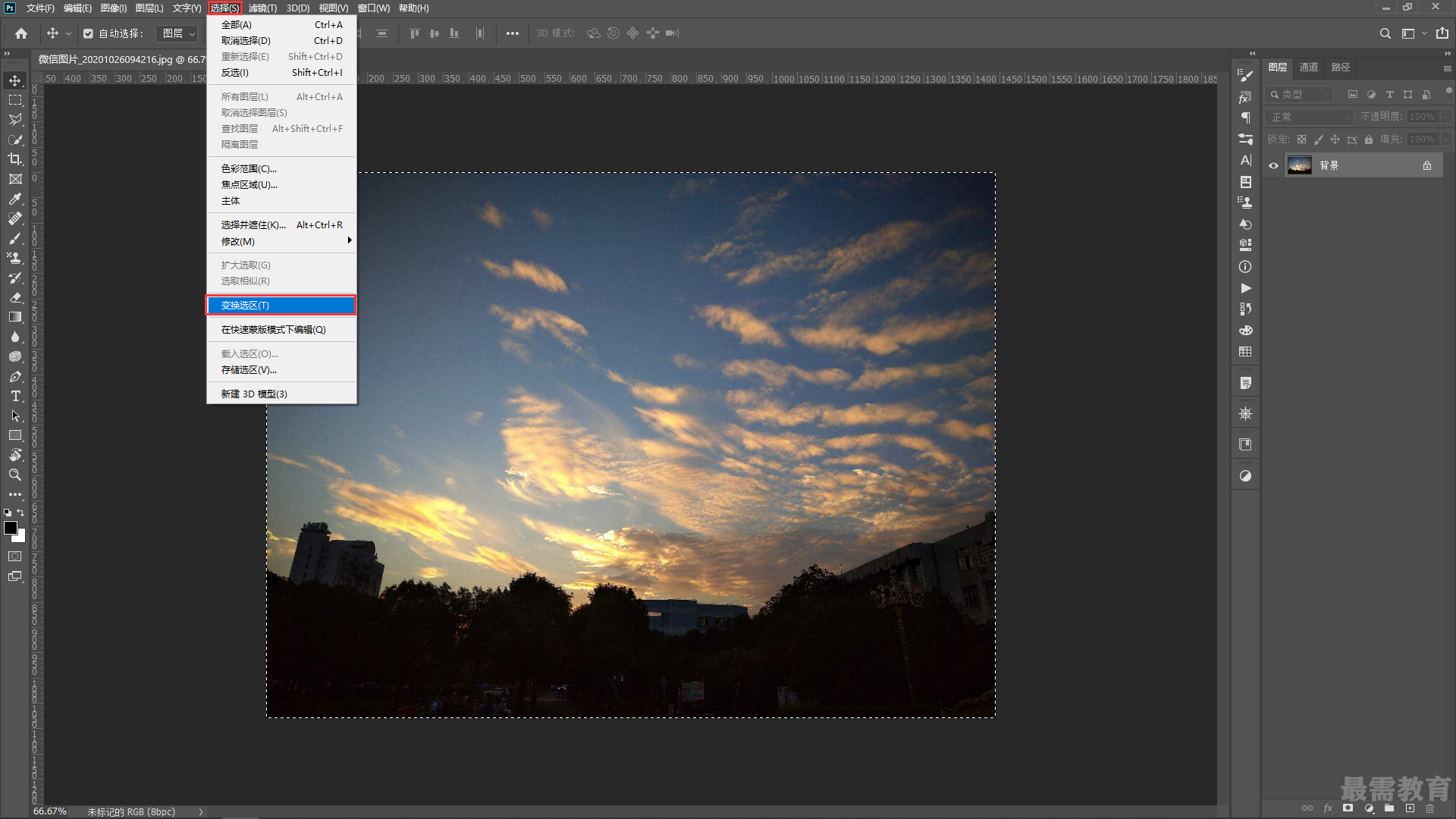Open the 类型 layer filter dropdown
Viewport: 1456px width, 819px height.
point(1298,95)
